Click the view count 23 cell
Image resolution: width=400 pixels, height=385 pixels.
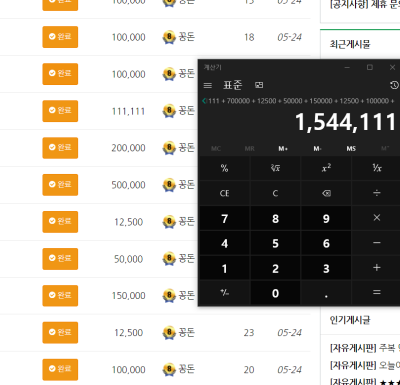pyautogui.click(x=249, y=333)
